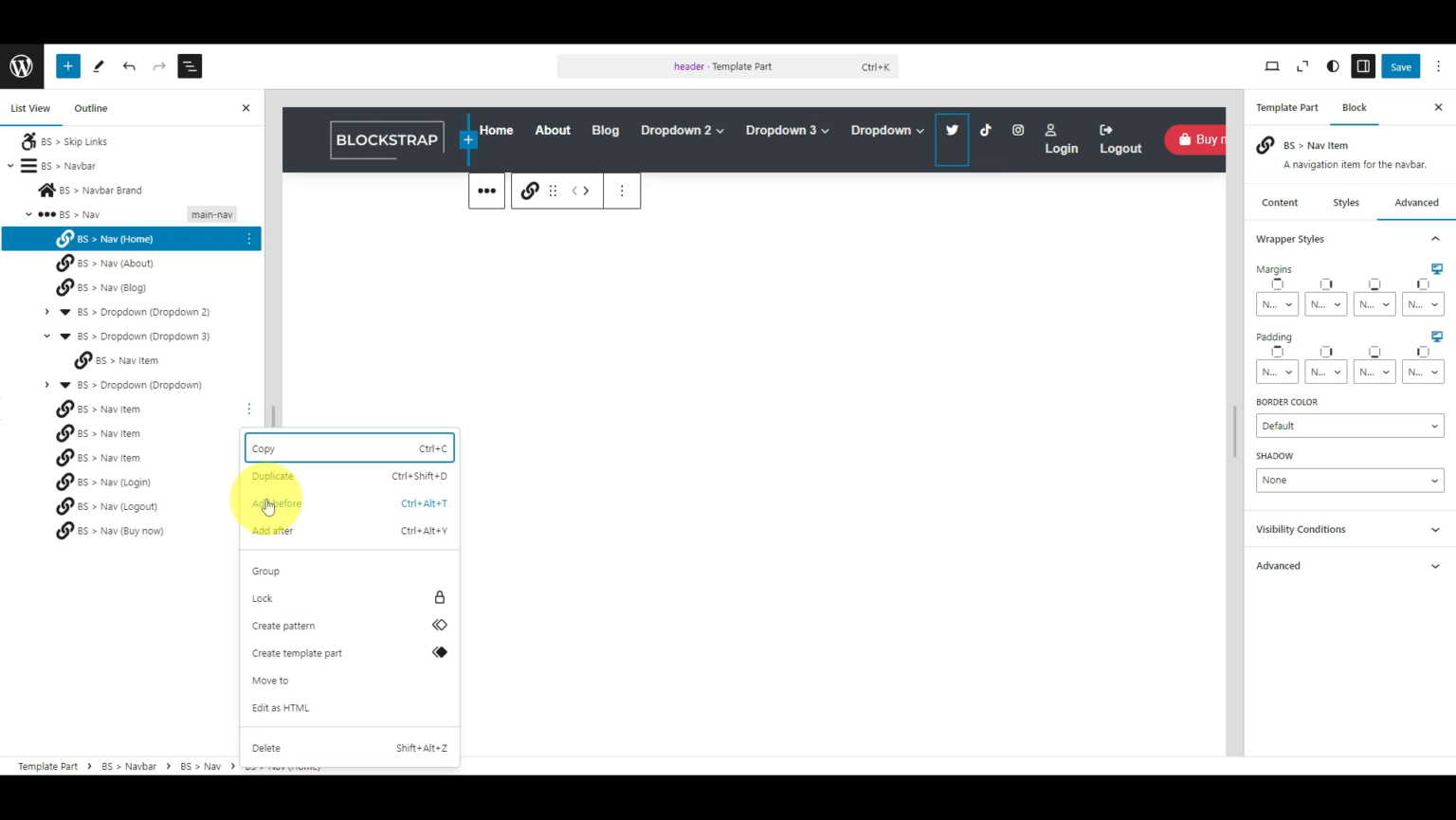Image resolution: width=1456 pixels, height=820 pixels.
Task: Select BS > Nav (Login) in list
Action: [x=114, y=483]
